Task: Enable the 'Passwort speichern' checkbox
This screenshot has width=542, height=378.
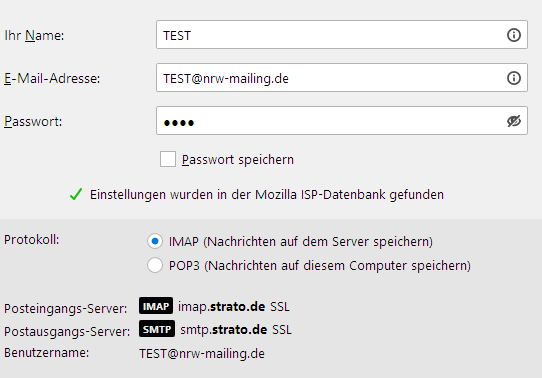Action: 168,159
